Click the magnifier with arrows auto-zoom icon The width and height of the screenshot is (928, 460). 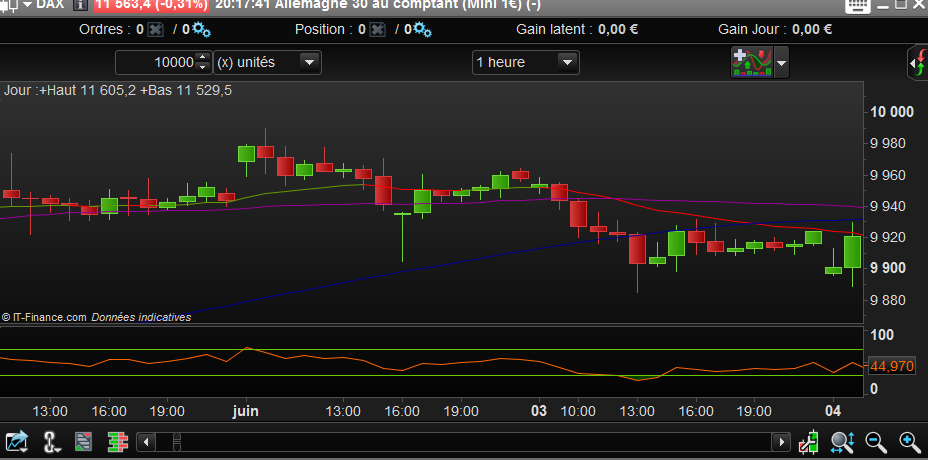point(842,442)
